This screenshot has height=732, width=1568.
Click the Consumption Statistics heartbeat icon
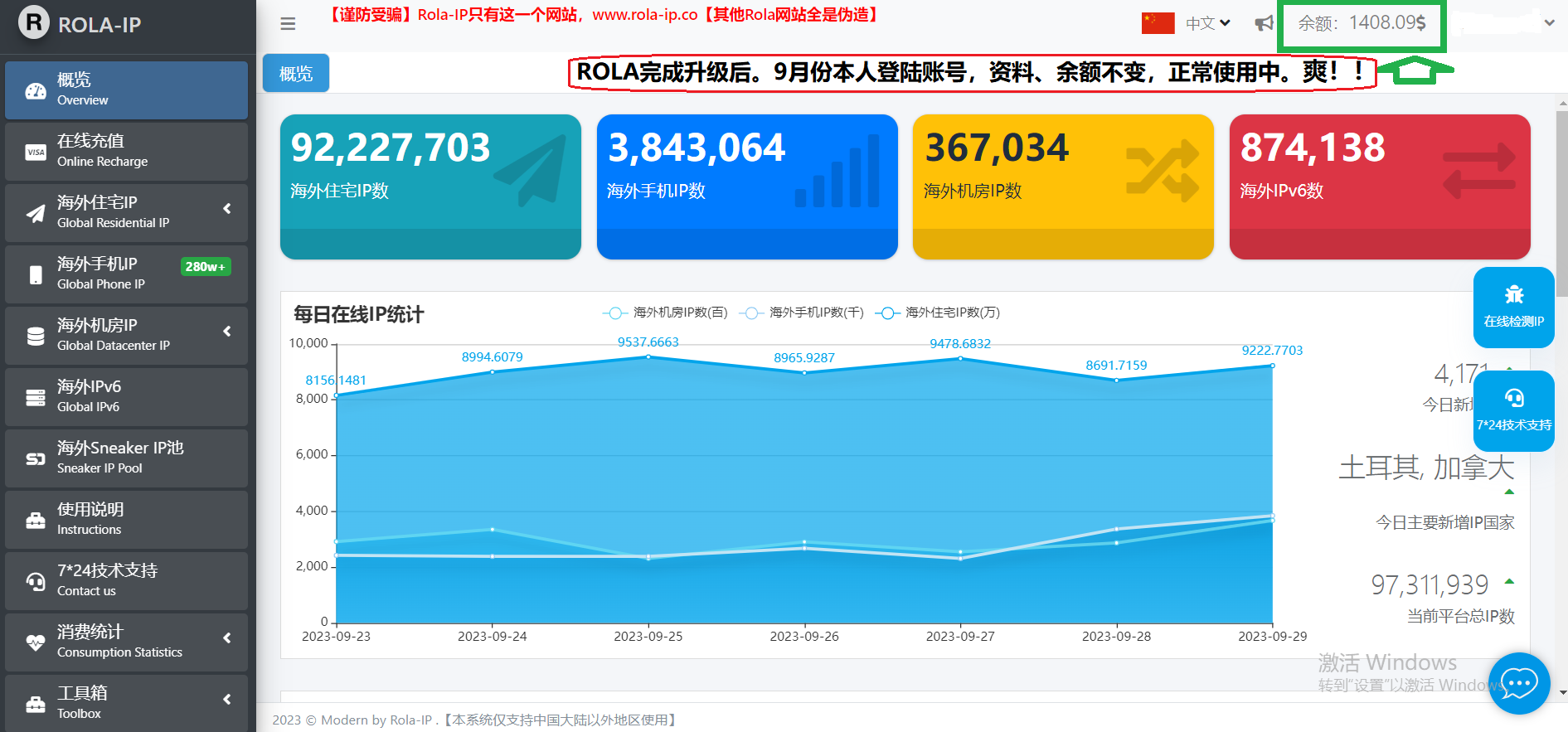(x=36, y=642)
